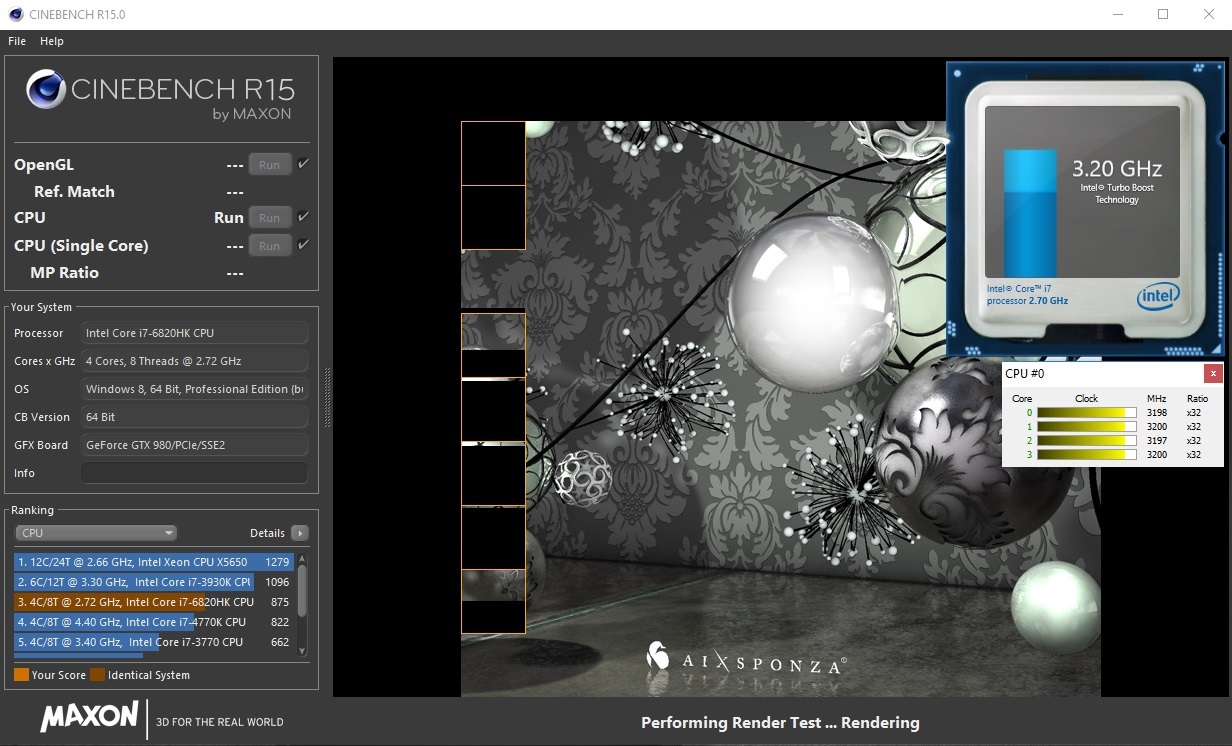Toggle the CPU (Single Core) checkbox
Viewport: 1232px width, 746px height.
303,245
